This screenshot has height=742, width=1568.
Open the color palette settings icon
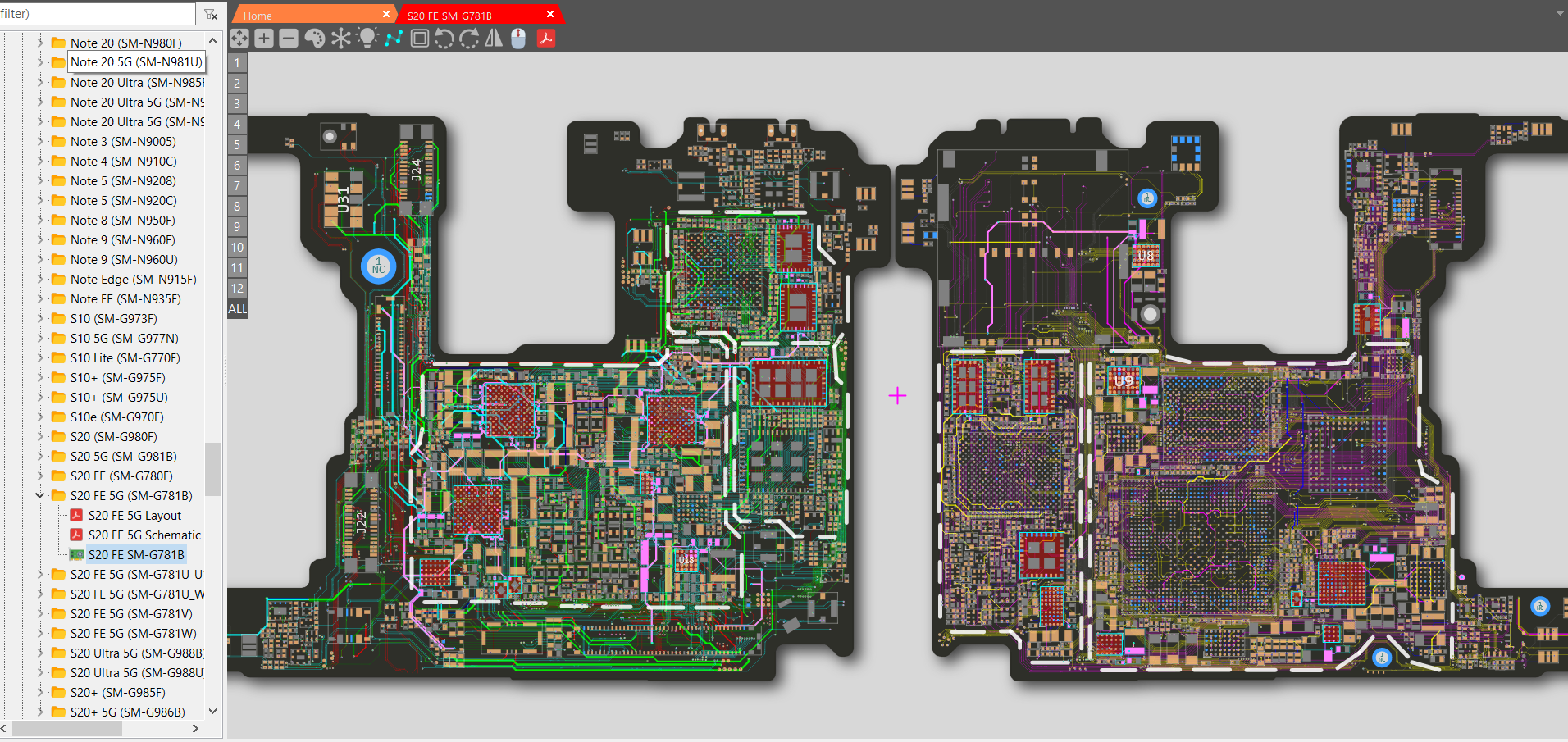(314, 39)
